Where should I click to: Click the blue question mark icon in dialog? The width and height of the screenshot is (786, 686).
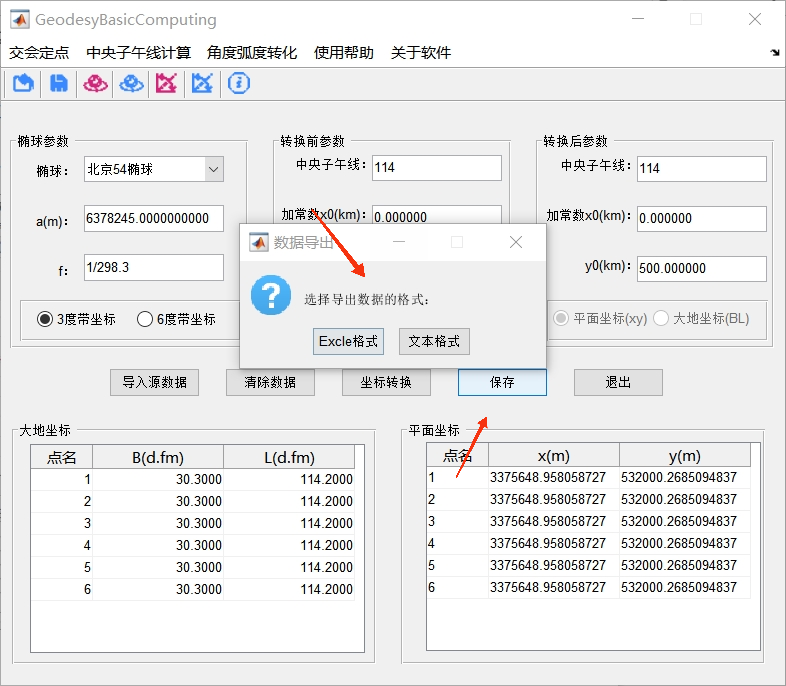click(x=271, y=295)
